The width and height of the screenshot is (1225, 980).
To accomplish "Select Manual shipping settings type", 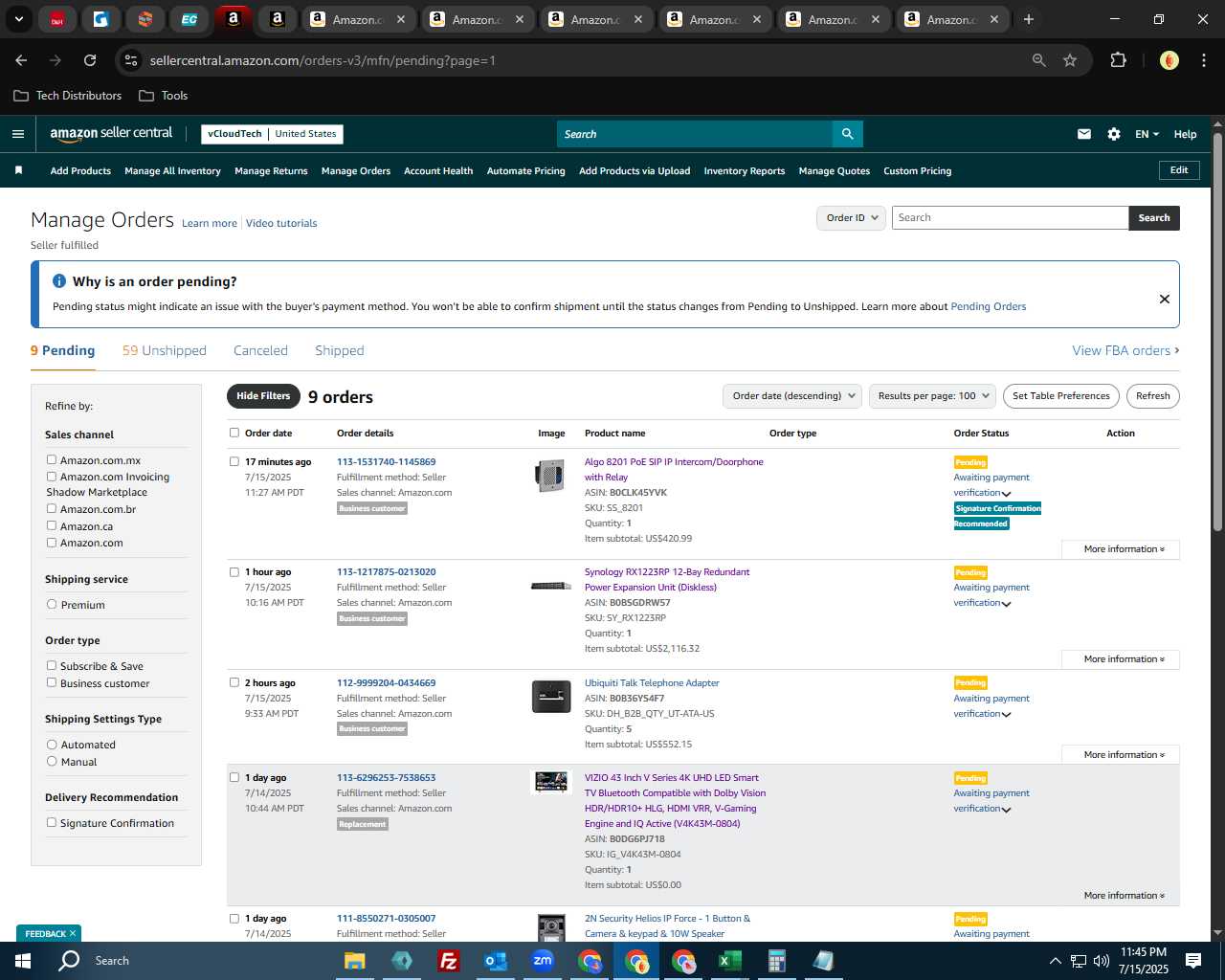I will point(52,761).
